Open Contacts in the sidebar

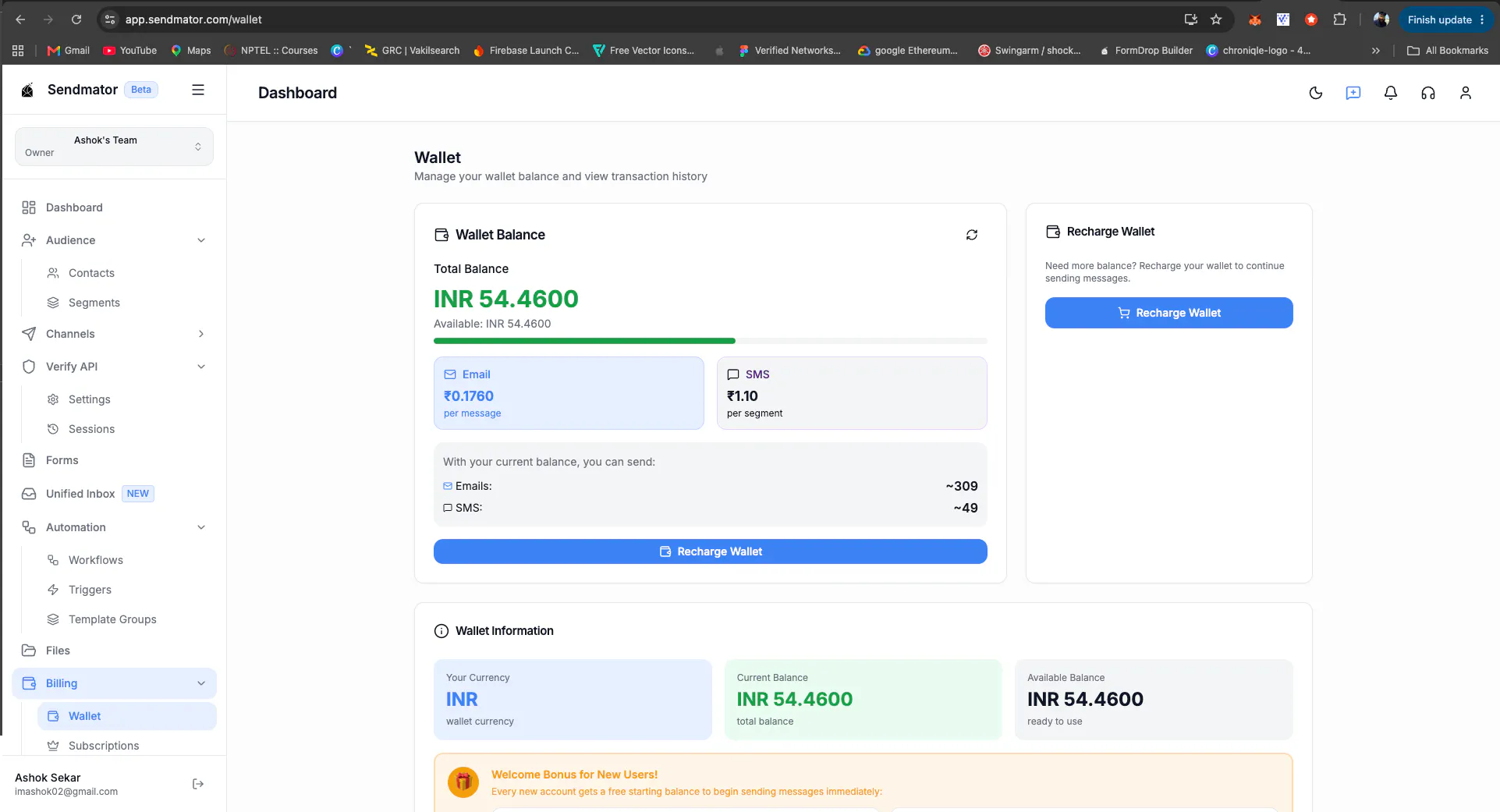(91, 273)
